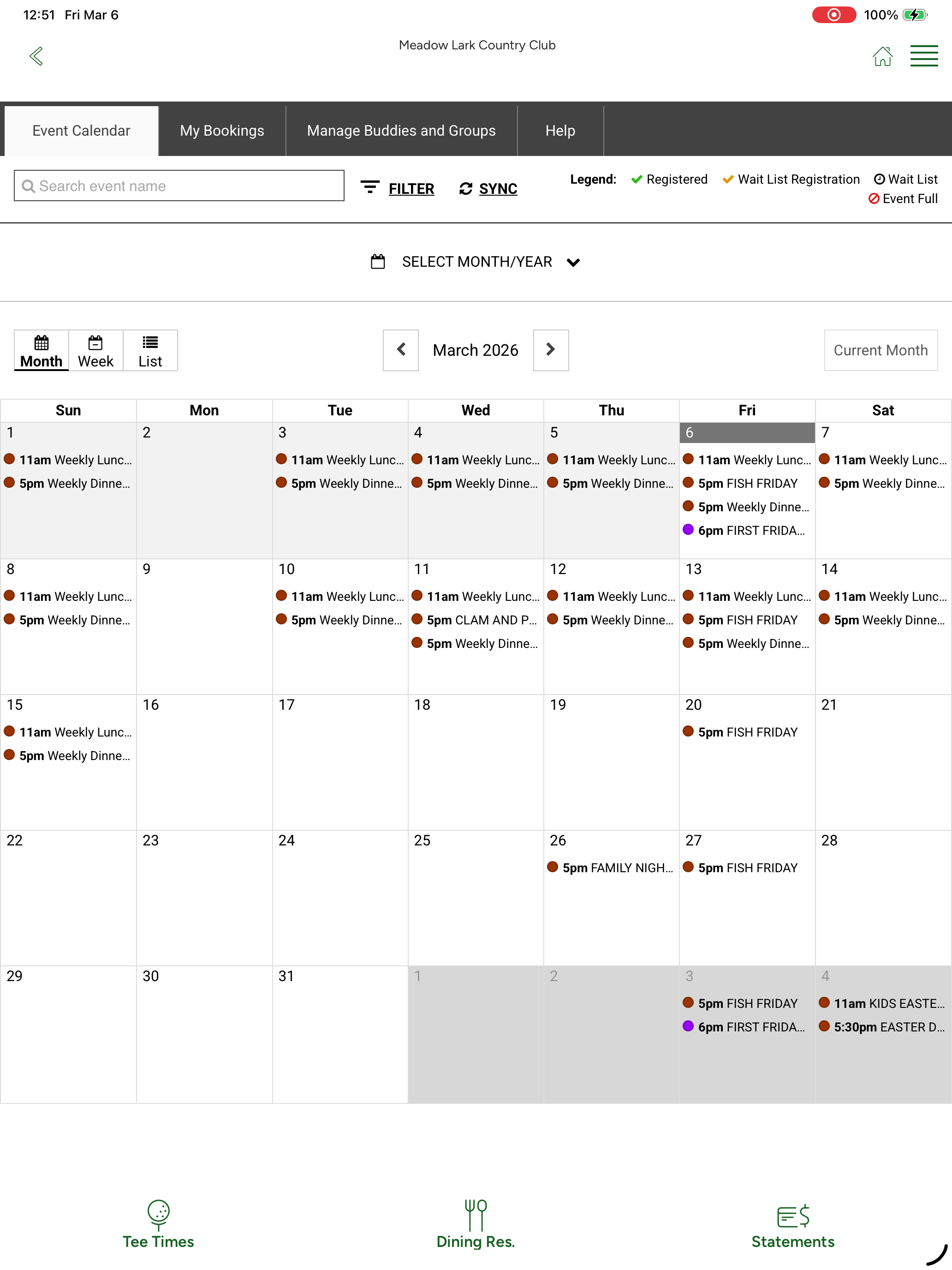
Task: Open 11am Weekly Lunch on Thursday March 12
Action: point(611,597)
